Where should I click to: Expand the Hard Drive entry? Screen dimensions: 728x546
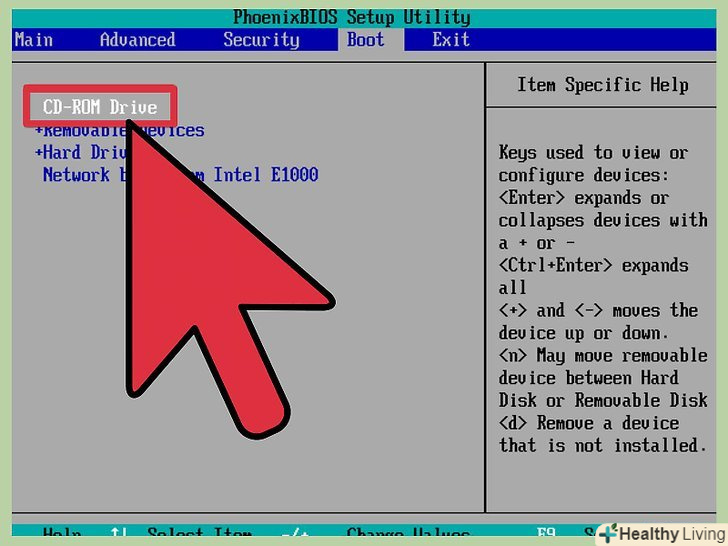point(81,152)
